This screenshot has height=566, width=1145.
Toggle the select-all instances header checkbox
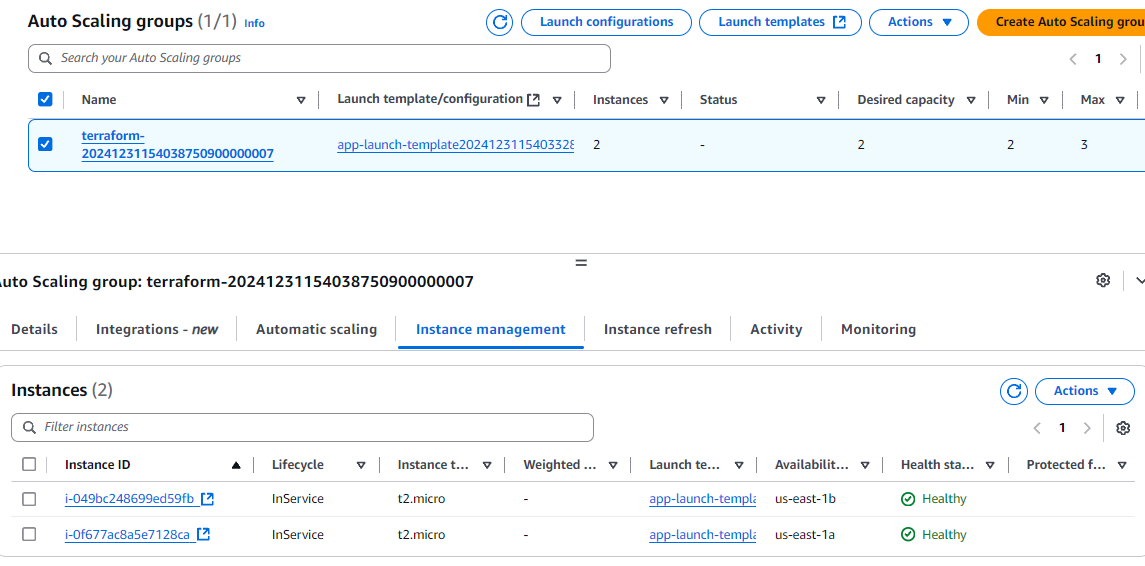29,465
